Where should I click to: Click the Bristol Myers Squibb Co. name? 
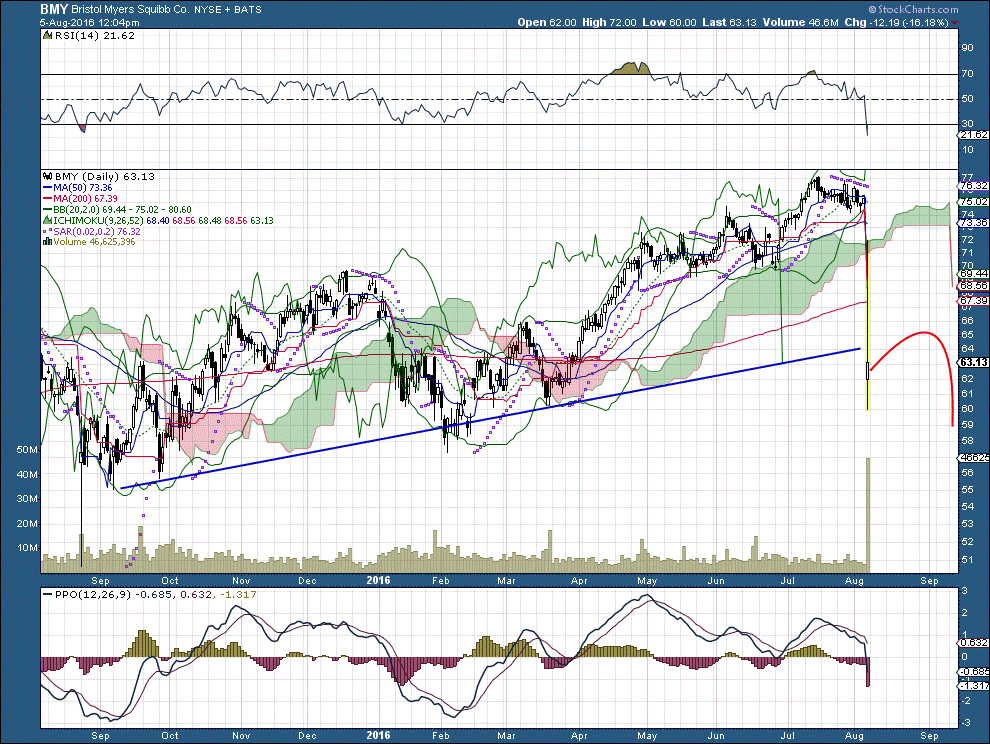(x=130, y=9)
